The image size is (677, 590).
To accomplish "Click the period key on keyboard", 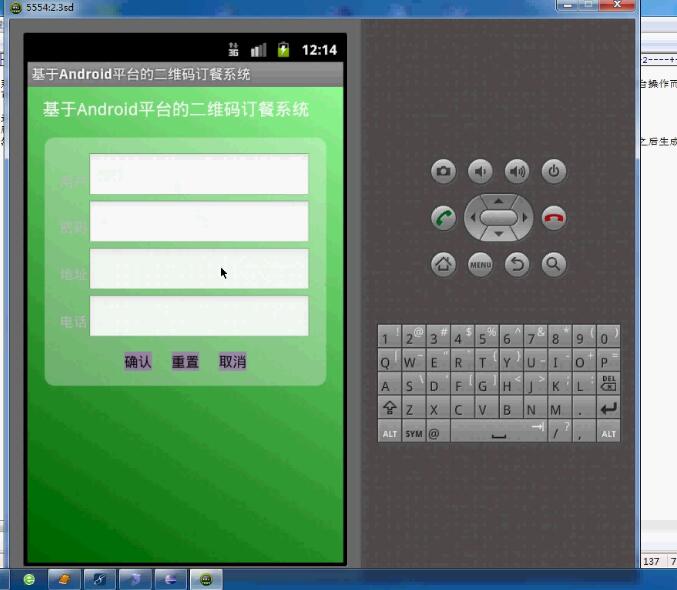I will click(584, 408).
